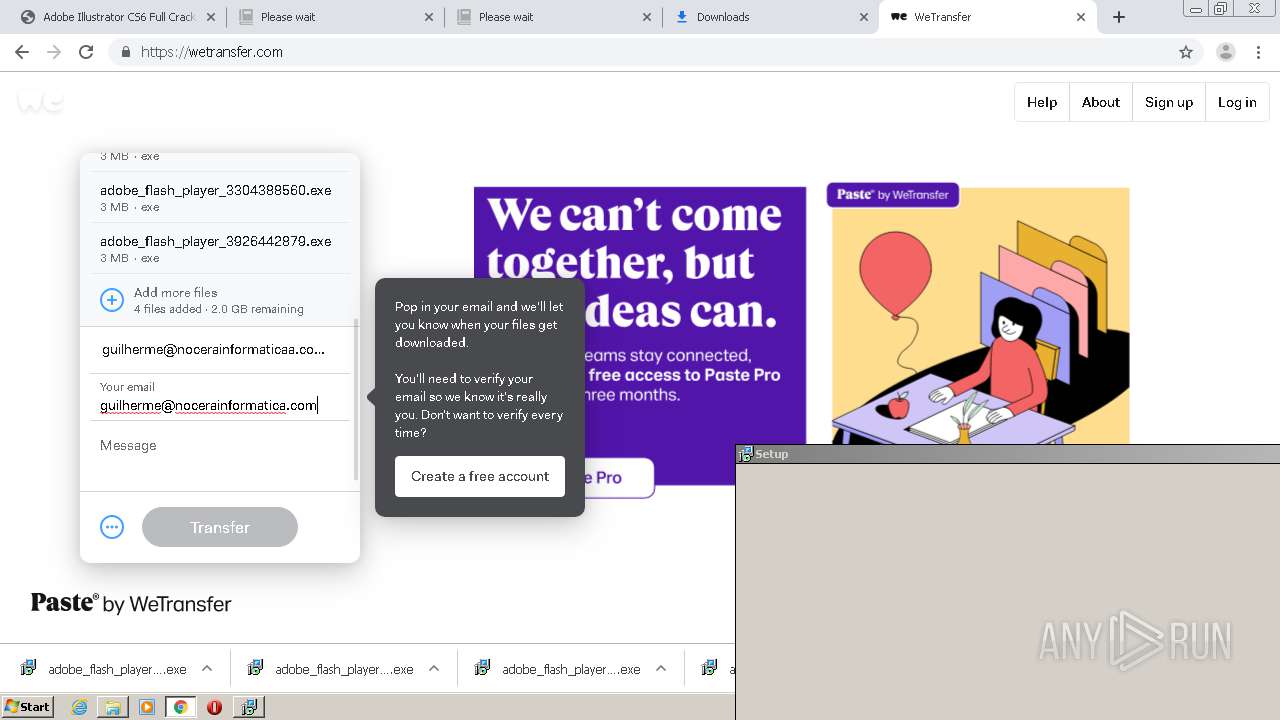
Task: Click the balloon illustration image
Action: tap(893, 275)
